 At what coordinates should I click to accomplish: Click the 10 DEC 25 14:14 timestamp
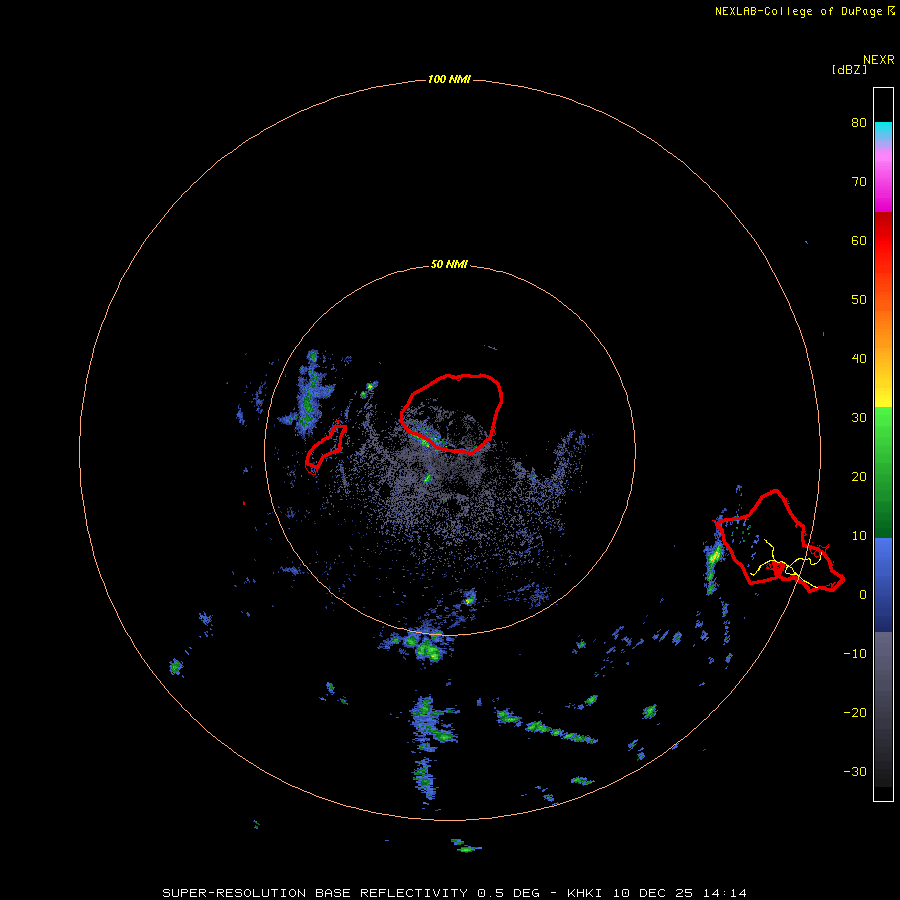tap(680, 893)
